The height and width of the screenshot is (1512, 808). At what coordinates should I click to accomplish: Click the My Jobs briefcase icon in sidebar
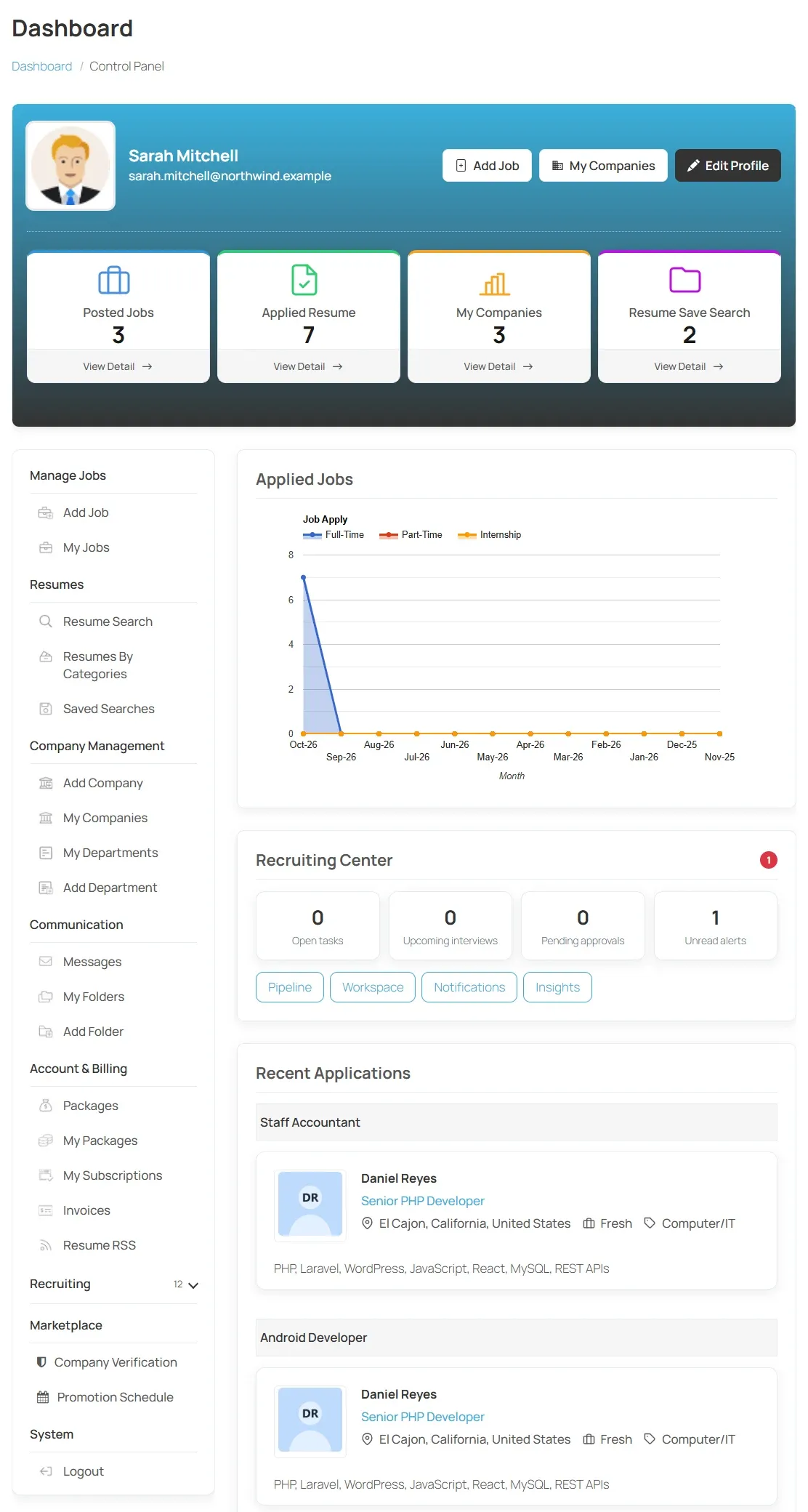pyautogui.click(x=46, y=547)
